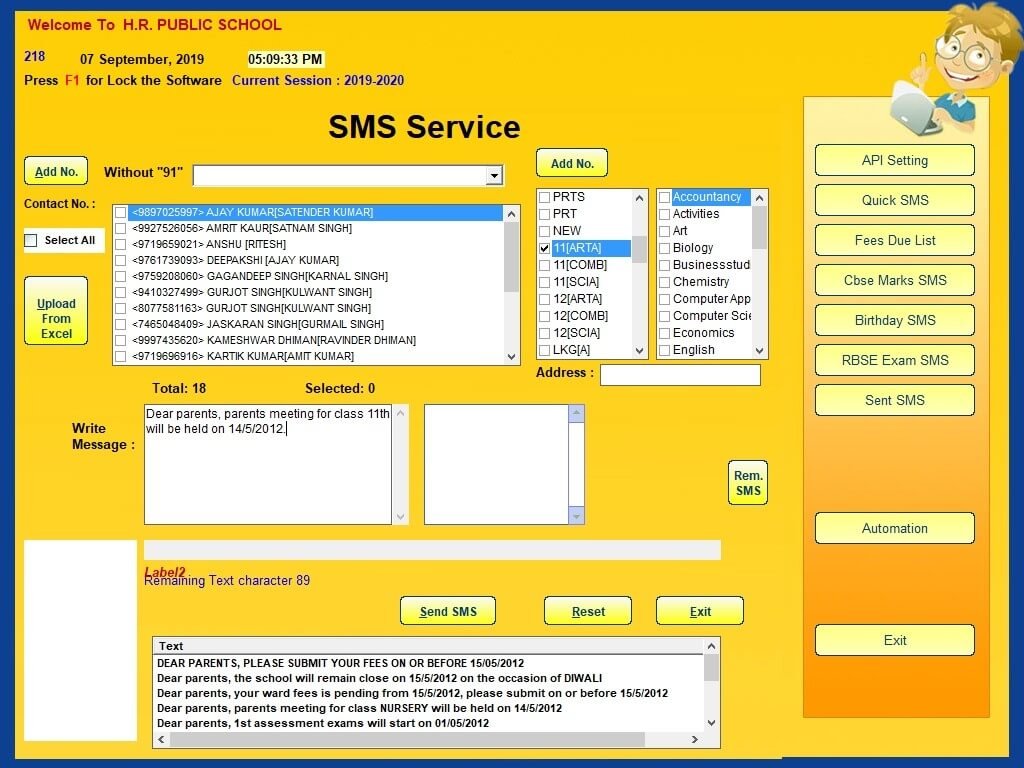Click Exit button beside Reset
1024x768 pixels.
(700, 611)
